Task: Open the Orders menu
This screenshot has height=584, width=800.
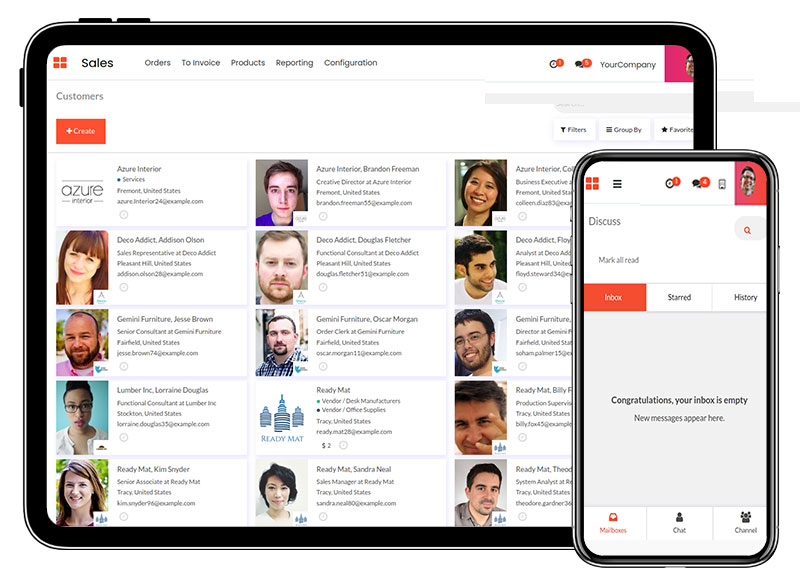Action: click(158, 63)
